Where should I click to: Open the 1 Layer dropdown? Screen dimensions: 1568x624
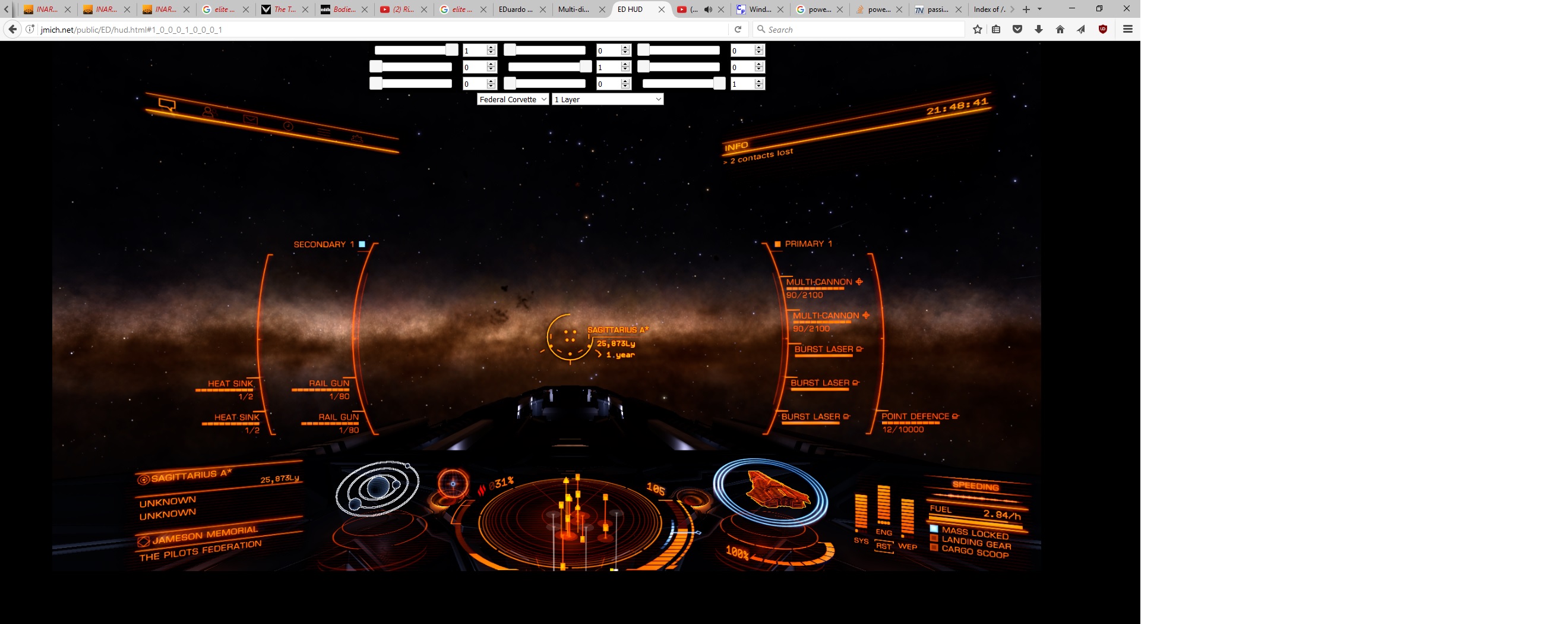coord(608,99)
